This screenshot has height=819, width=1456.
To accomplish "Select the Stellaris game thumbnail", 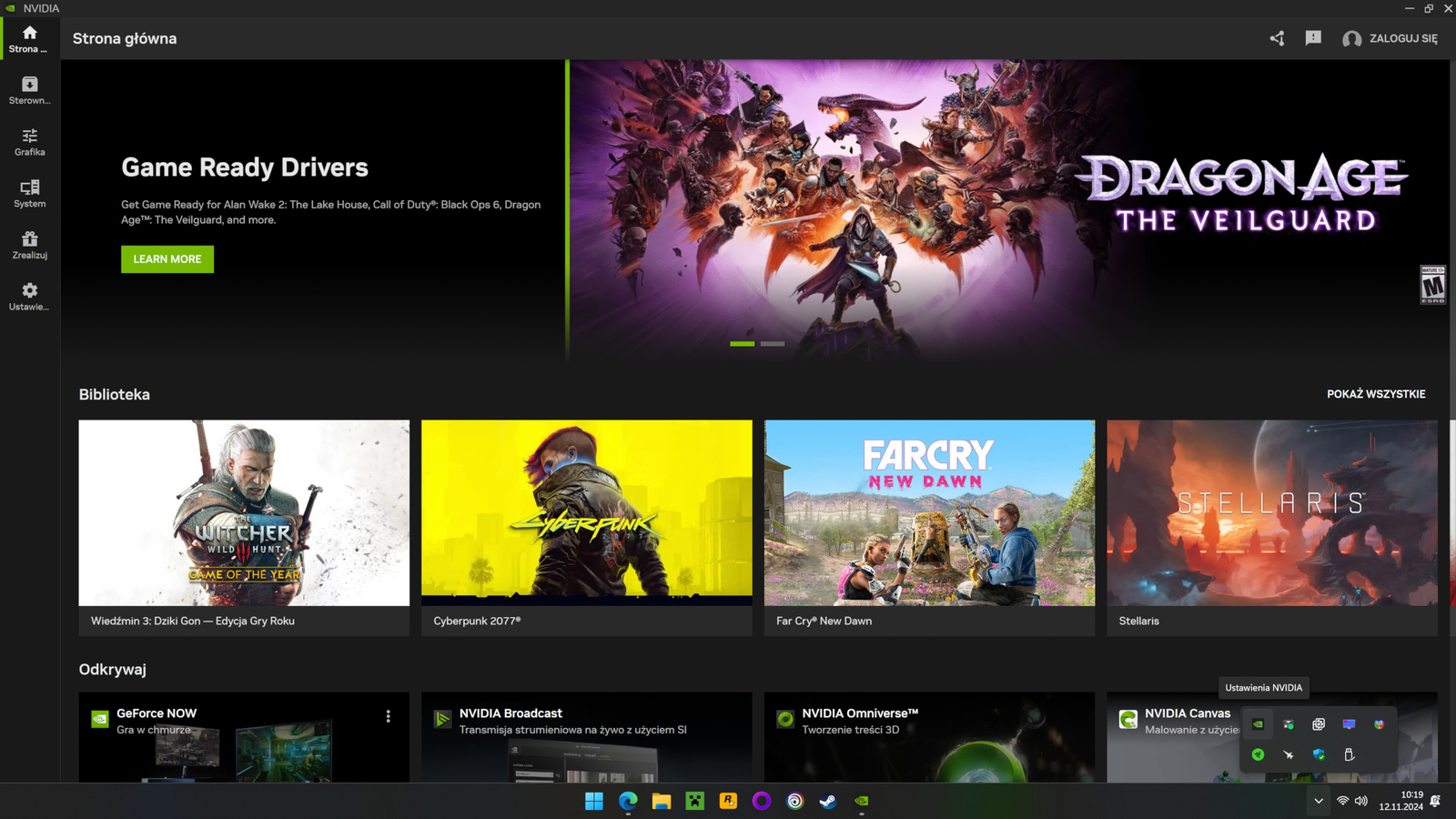I will [1271, 513].
